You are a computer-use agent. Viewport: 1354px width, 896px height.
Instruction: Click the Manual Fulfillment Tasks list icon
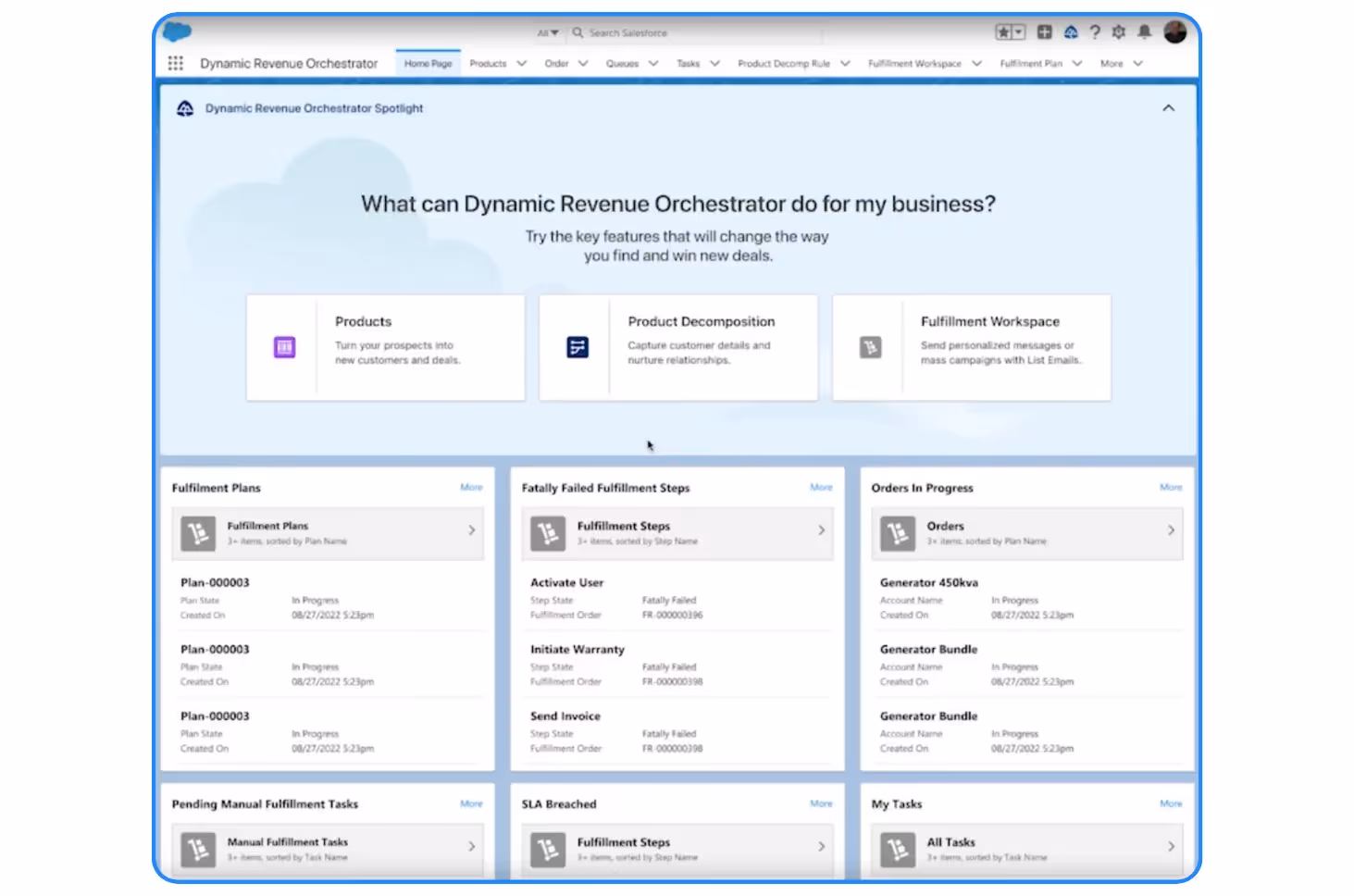click(x=198, y=850)
